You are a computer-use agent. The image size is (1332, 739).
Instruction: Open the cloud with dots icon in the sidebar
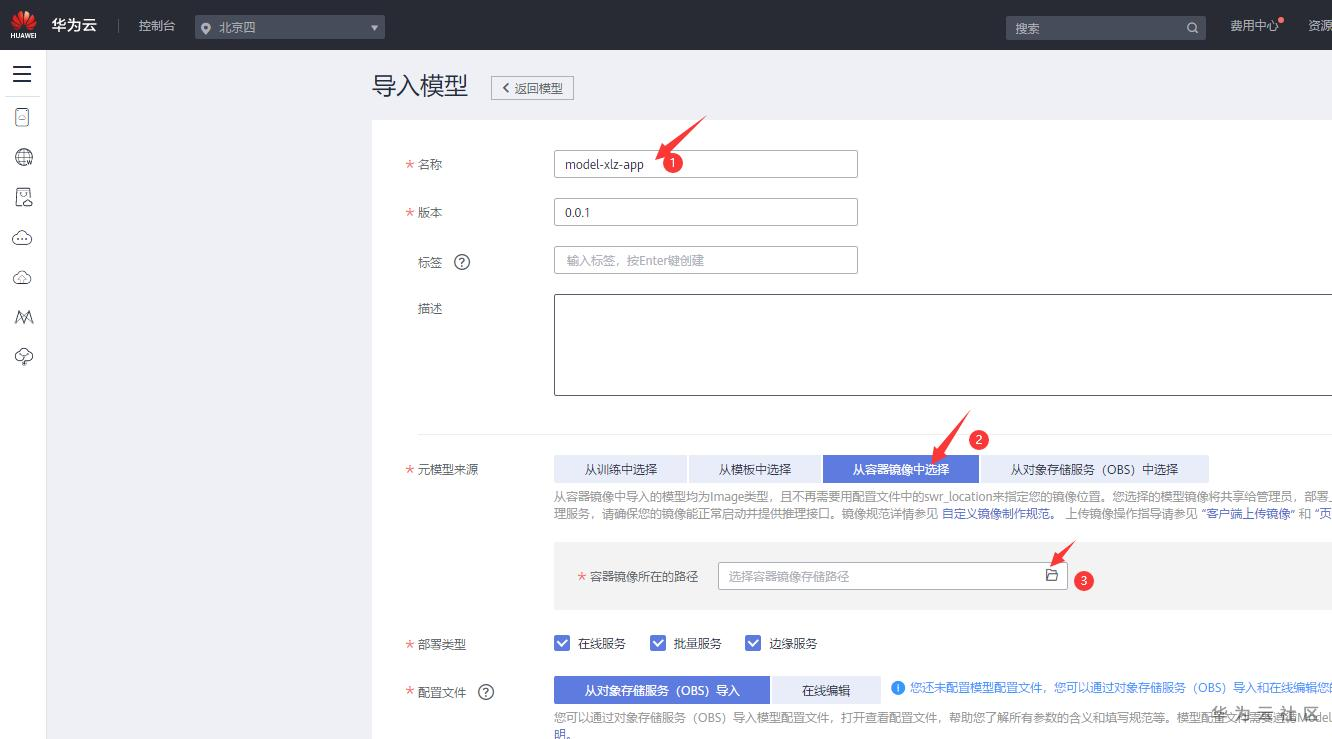click(22, 238)
